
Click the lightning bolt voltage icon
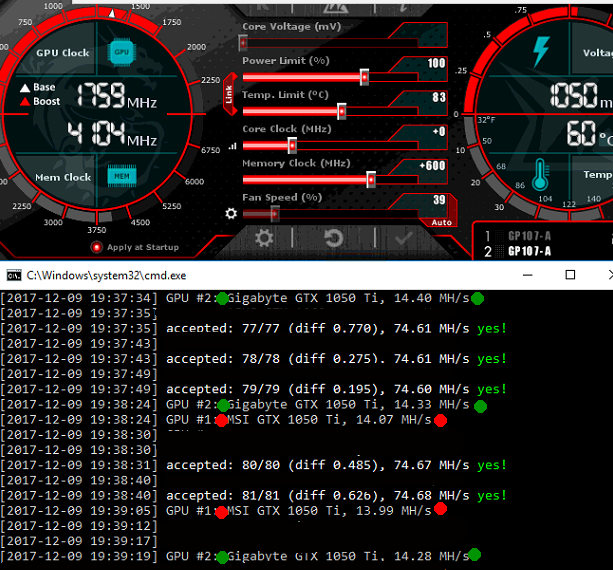click(541, 51)
